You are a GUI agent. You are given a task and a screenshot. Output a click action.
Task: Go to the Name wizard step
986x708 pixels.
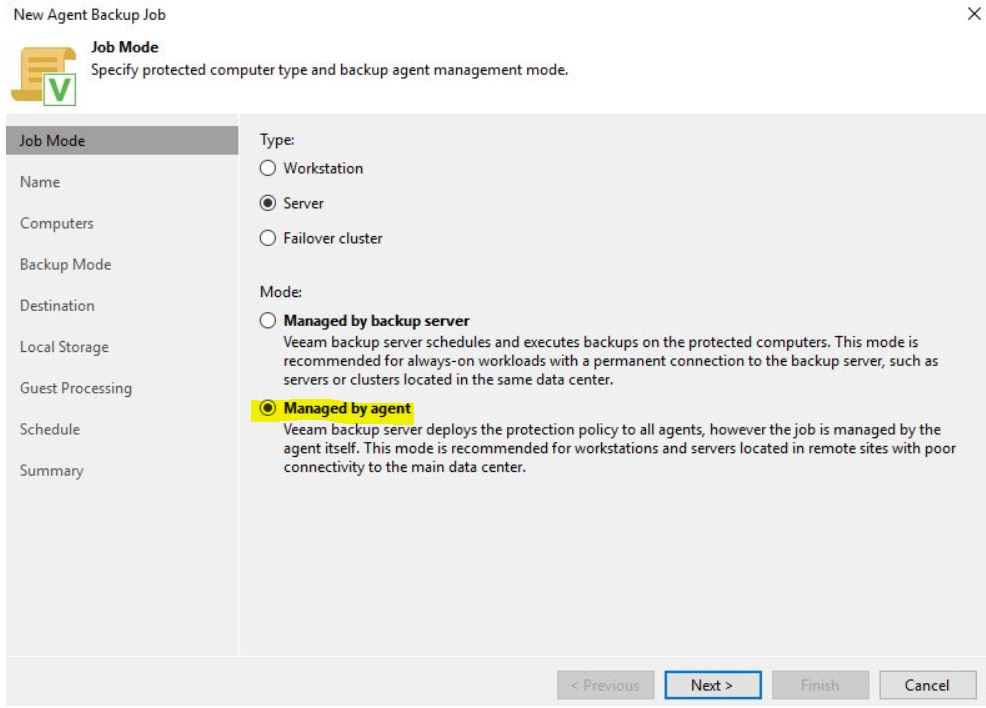point(40,182)
